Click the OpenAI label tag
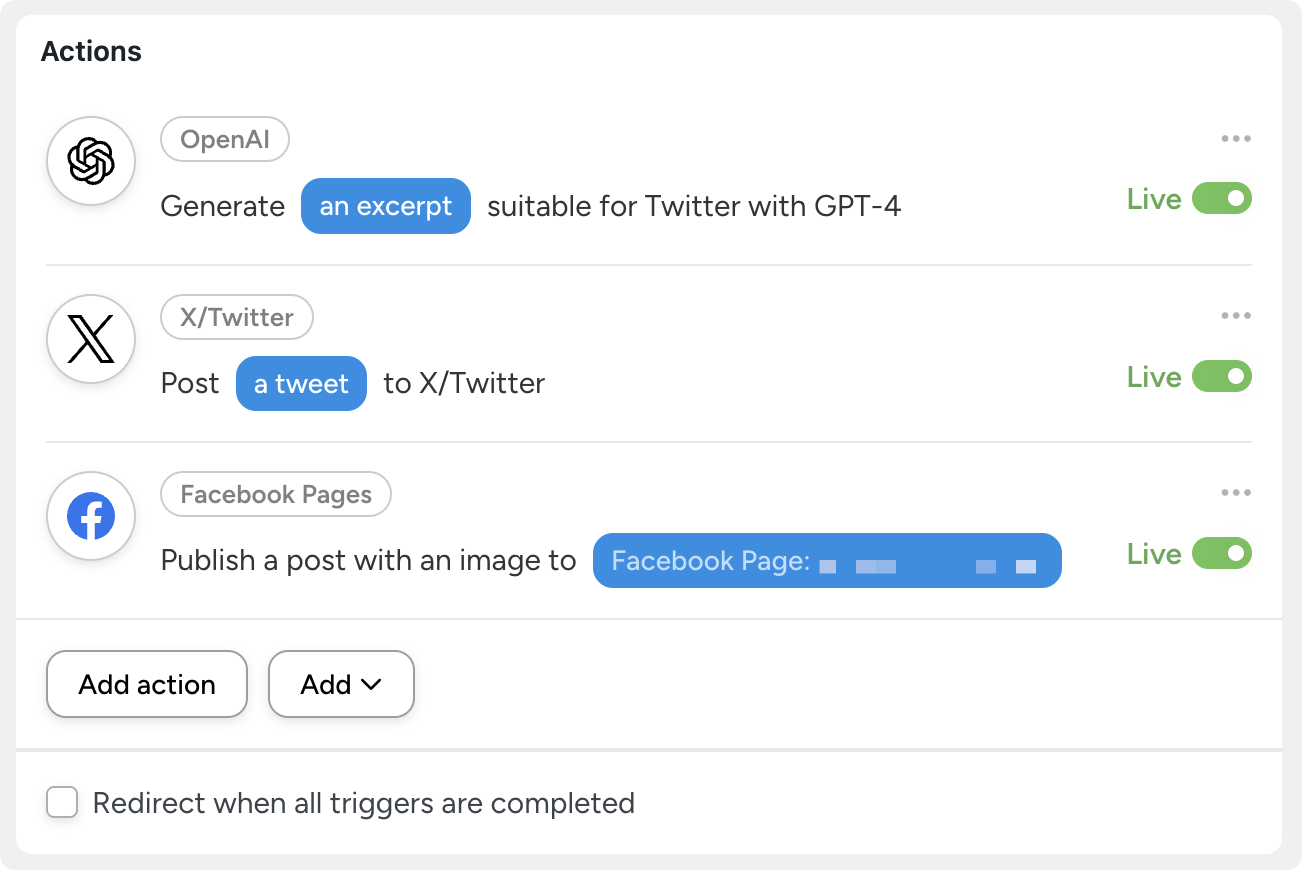The height and width of the screenshot is (870, 1302). 225,140
